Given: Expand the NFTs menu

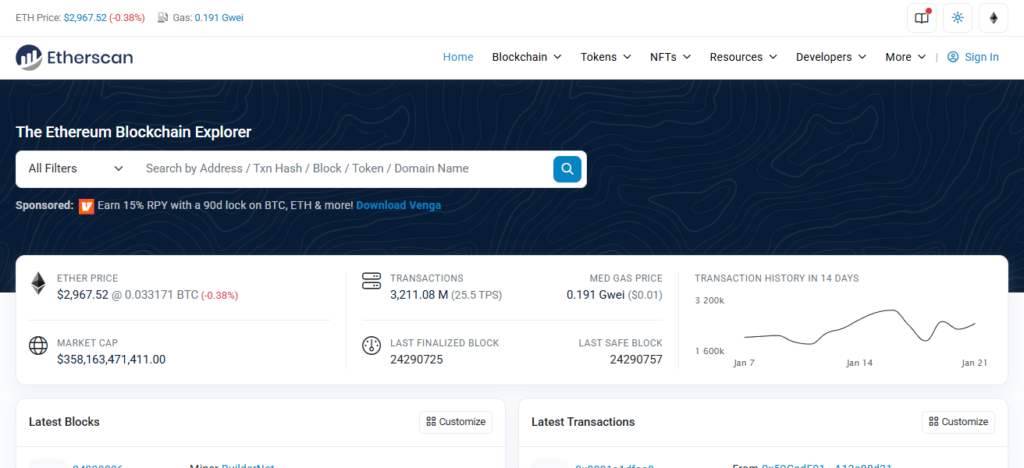Looking at the screenshot, I should click(x=670, y=57).
